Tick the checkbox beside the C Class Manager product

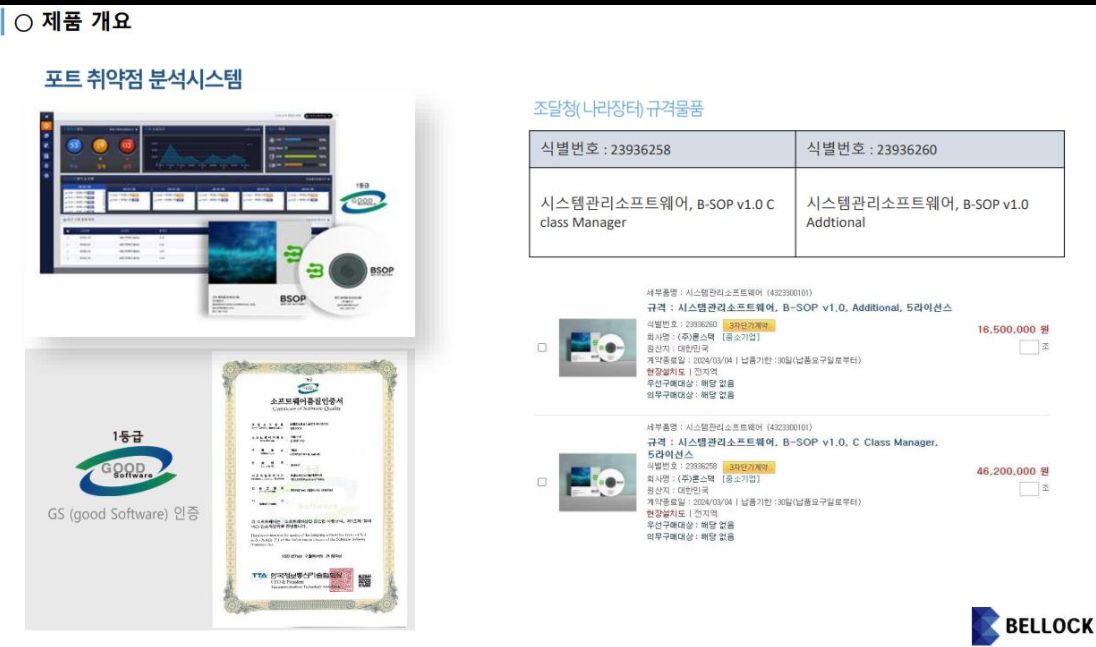pyautogui.click(x=542, y=482)
